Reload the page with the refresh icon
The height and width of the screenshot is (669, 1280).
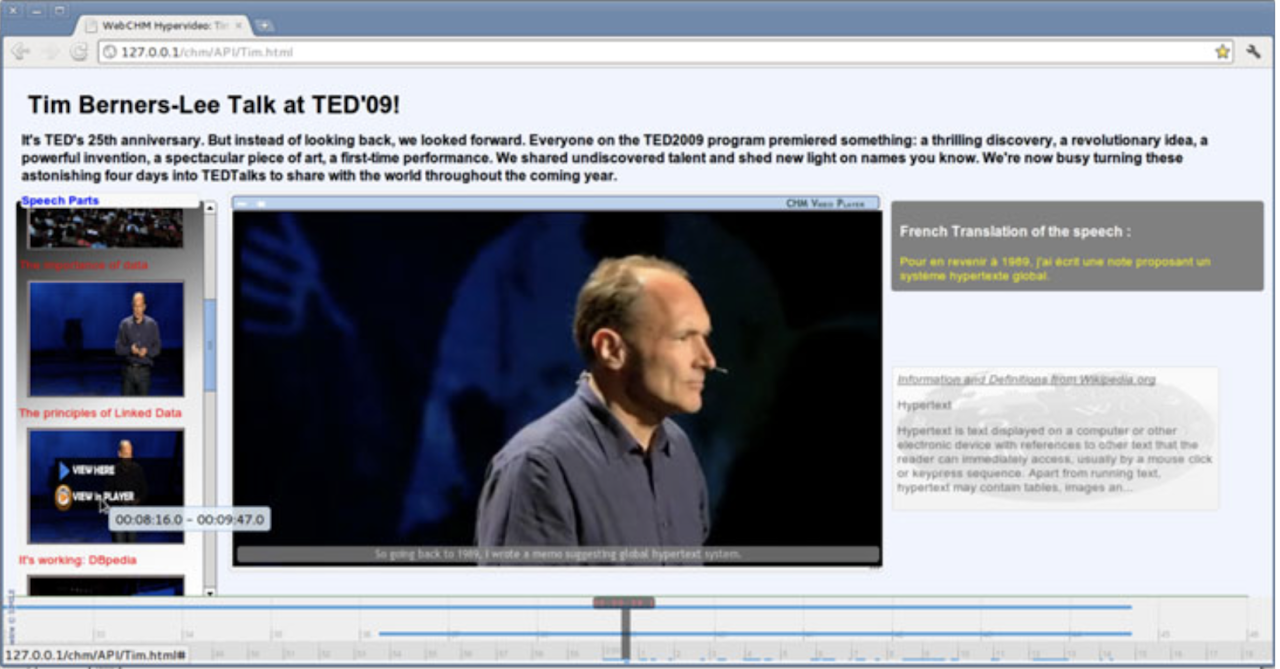point(78,52)
